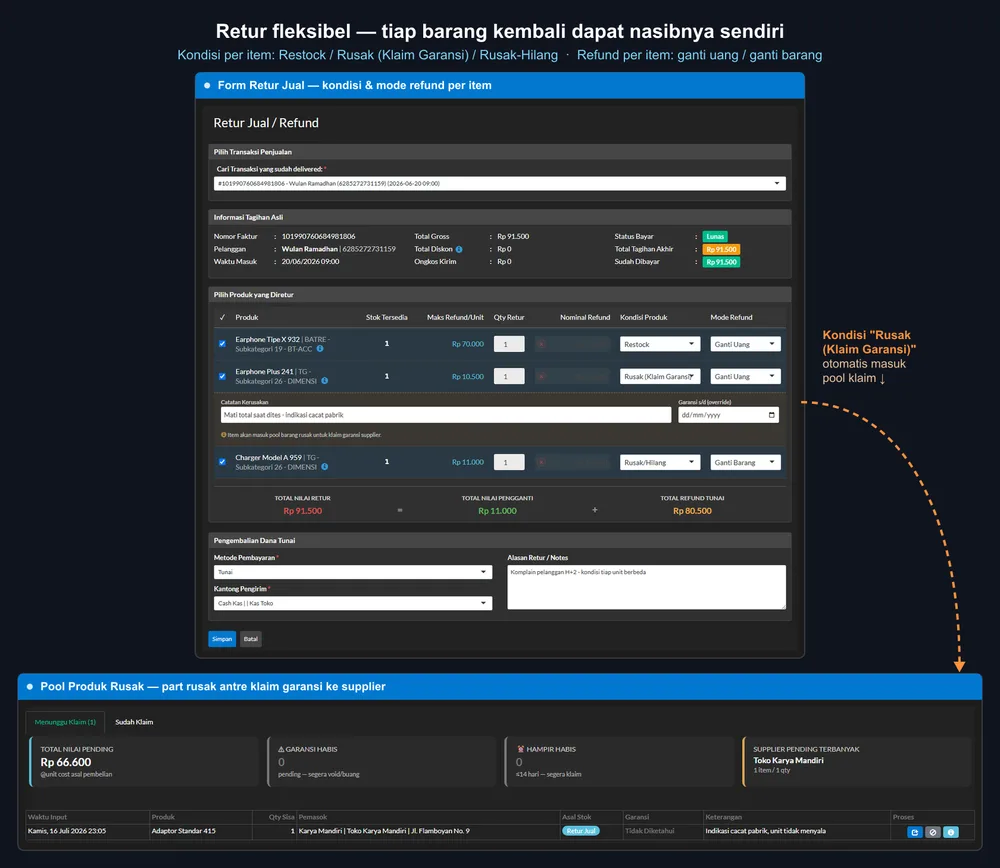Screen dimensions: 1000x868
Task: Click info icon beside Total Diskon
Action: click(459, 249)
